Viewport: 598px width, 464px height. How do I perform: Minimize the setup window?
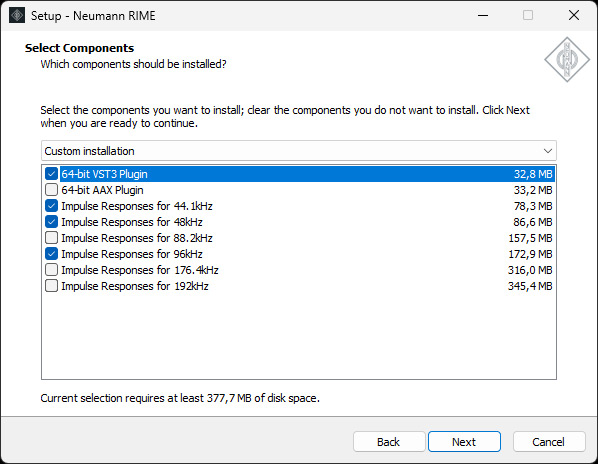[x=483, y=15]
